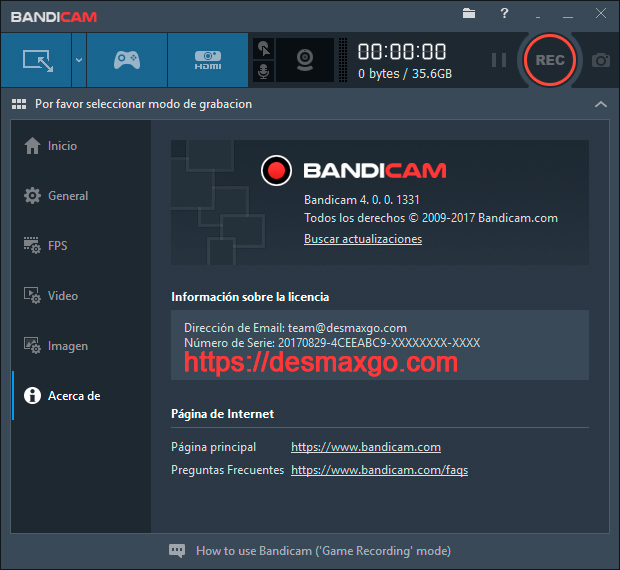Open https://www.bandicam.com link
The image size is (620, 570).
366,447
